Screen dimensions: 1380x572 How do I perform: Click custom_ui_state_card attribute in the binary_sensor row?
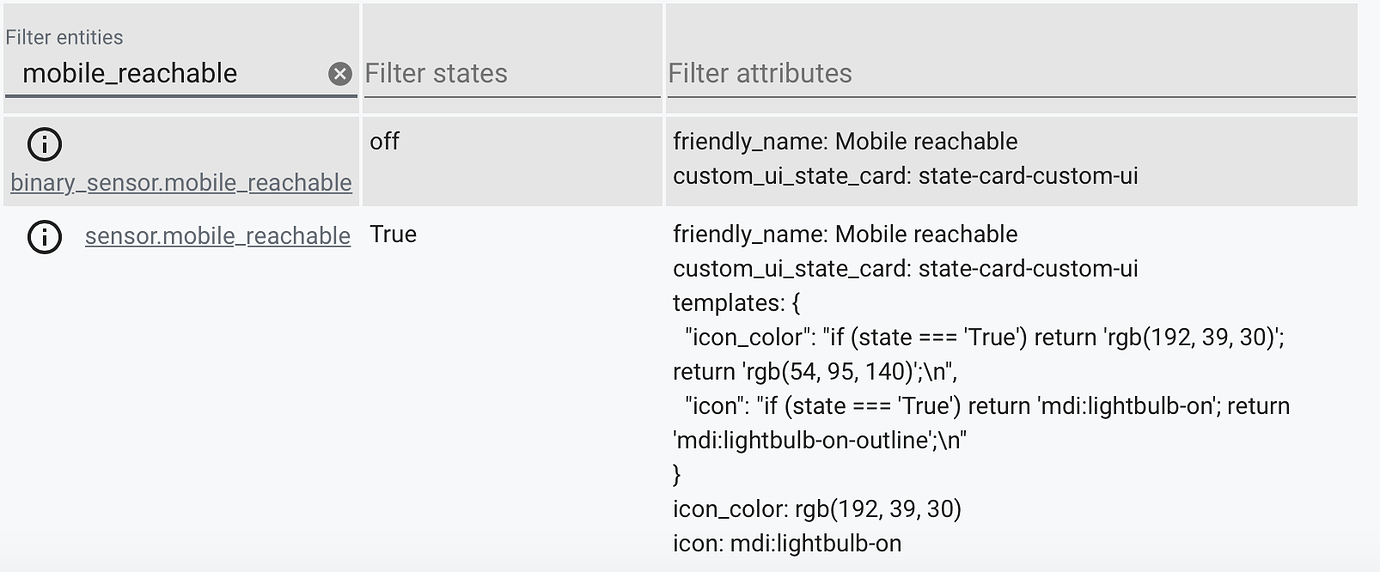coord(905,177)
